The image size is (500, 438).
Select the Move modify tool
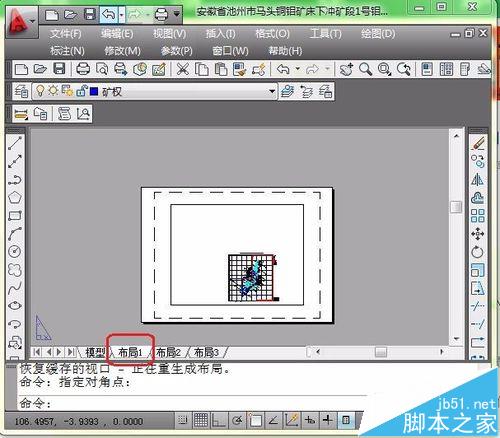[477, 234]
